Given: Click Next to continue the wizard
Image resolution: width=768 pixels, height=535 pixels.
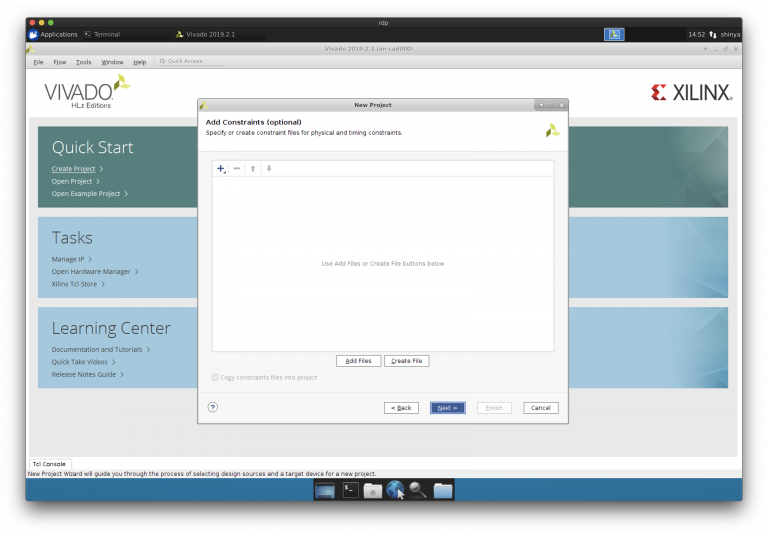Looking at the screenshot, I should pos(447,408).
